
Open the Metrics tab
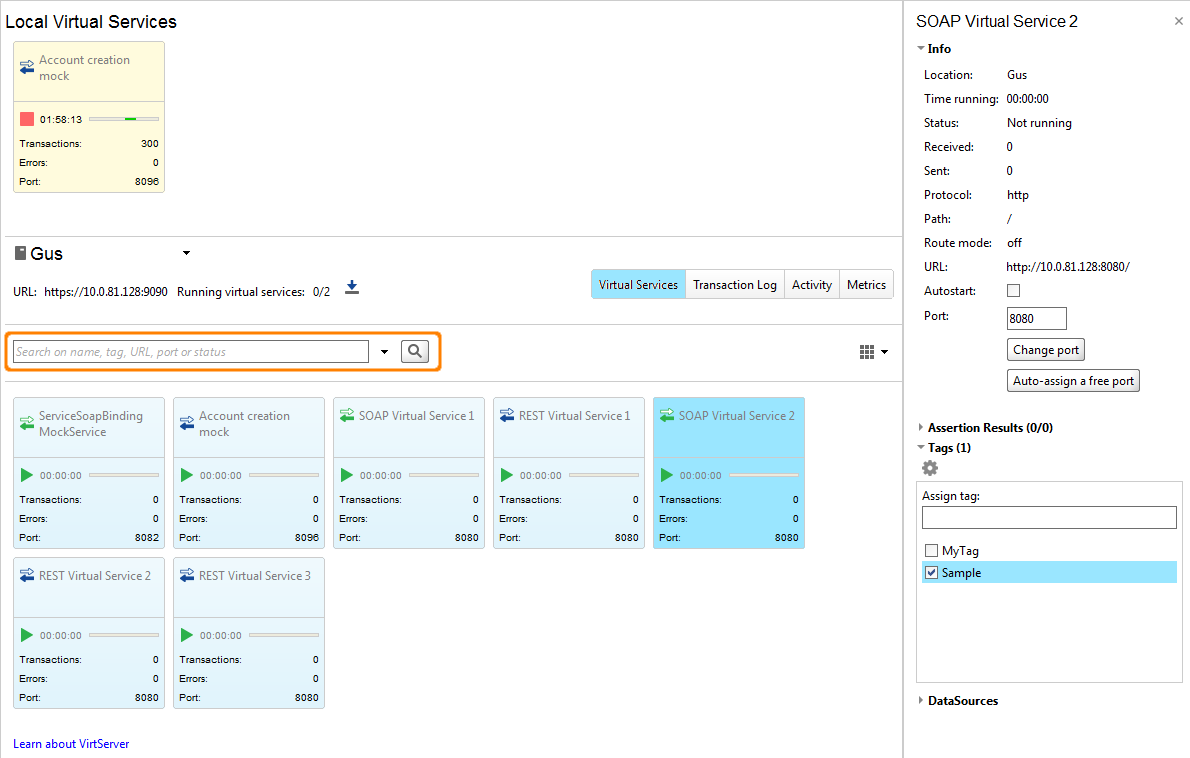pyautogui.click(x=866, y=284)
